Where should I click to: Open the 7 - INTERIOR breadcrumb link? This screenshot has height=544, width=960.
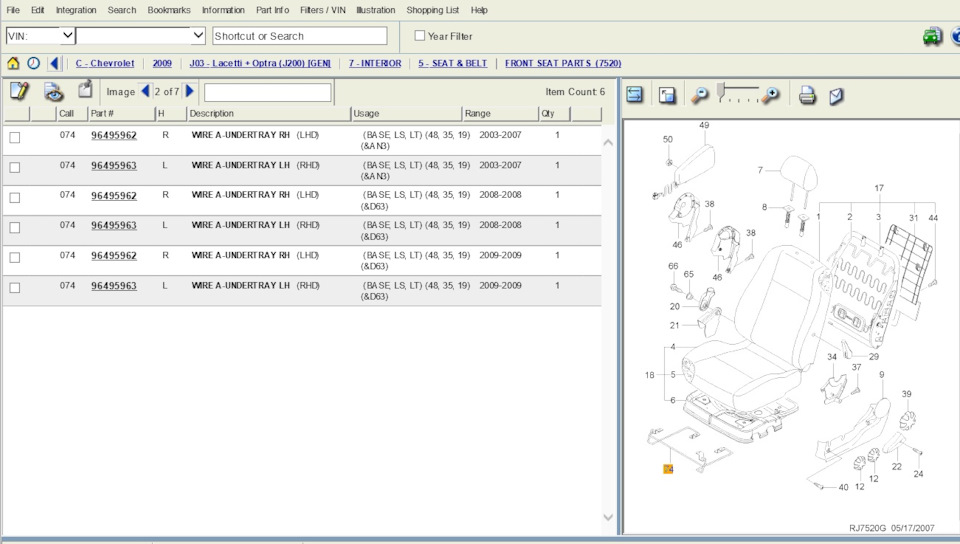click(x=375, y=63)
